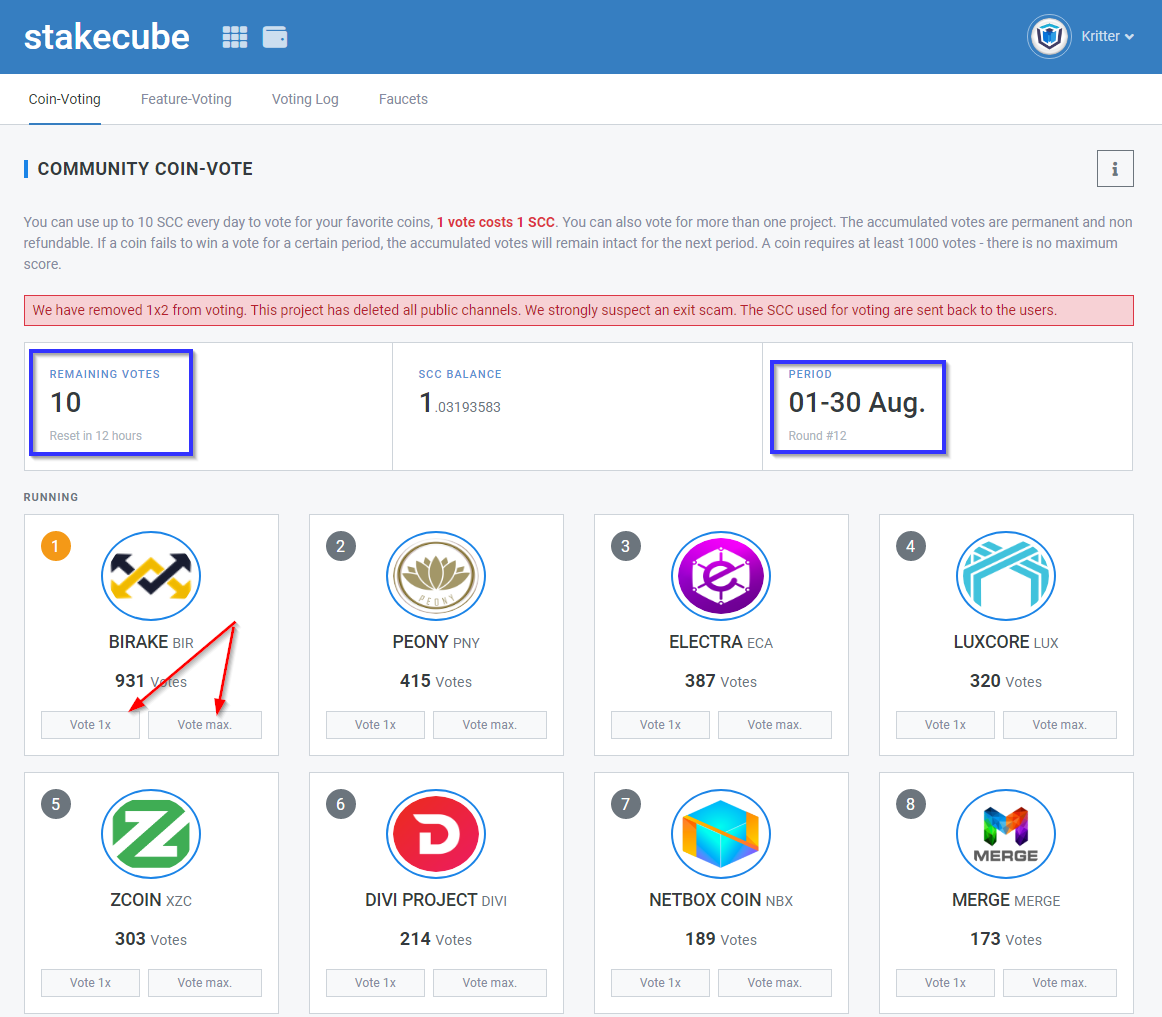The image size is (1162, 1017).
Task: Vote max. for Zcoin
Action: click(x=205, y=983)
